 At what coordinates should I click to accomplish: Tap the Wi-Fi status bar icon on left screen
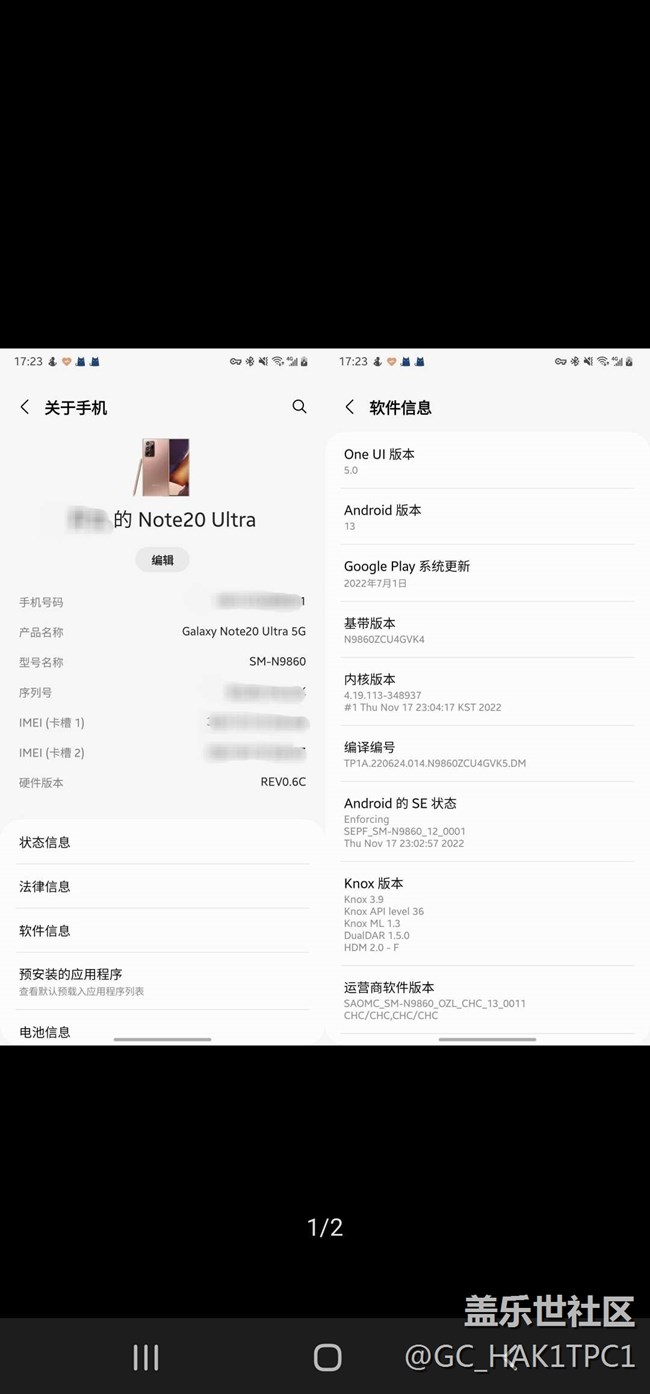277,361
